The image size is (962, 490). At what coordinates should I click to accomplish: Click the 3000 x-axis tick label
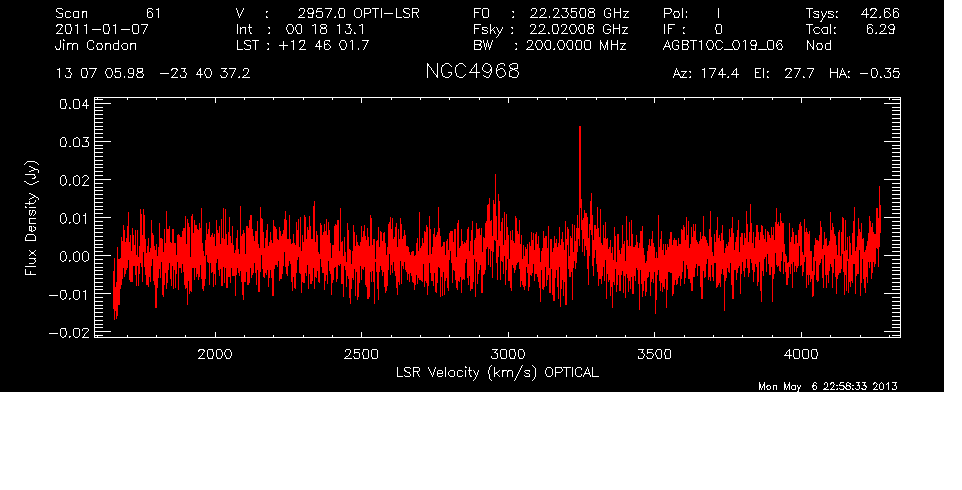(x=508, y=354)
